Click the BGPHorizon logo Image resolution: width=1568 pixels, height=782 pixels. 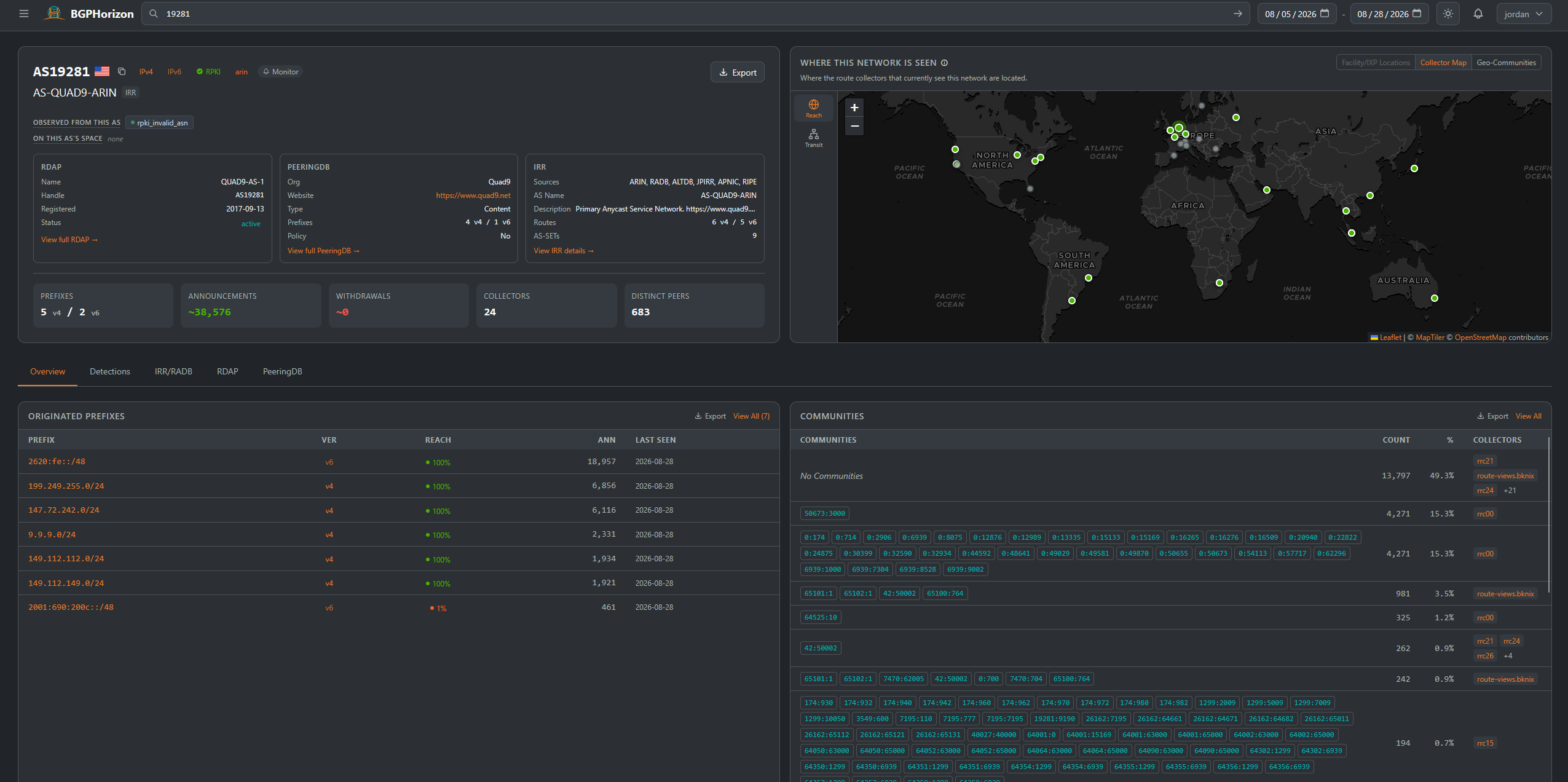click(x=89, y=14)
